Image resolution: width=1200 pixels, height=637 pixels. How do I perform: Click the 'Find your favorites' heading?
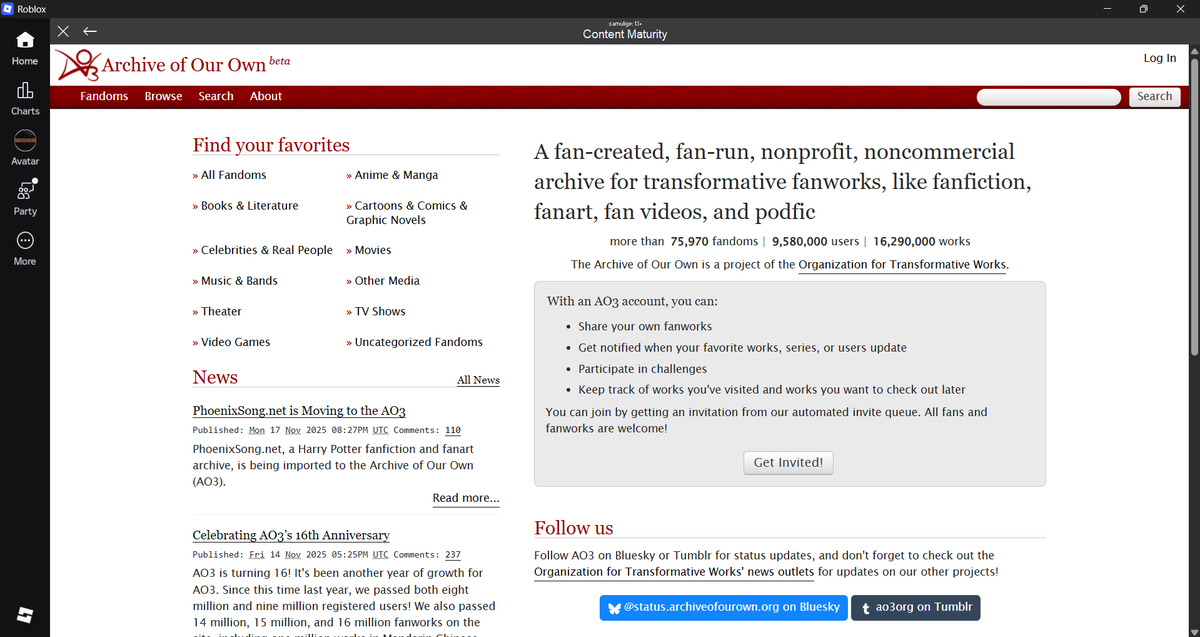(x=271, y=145)
